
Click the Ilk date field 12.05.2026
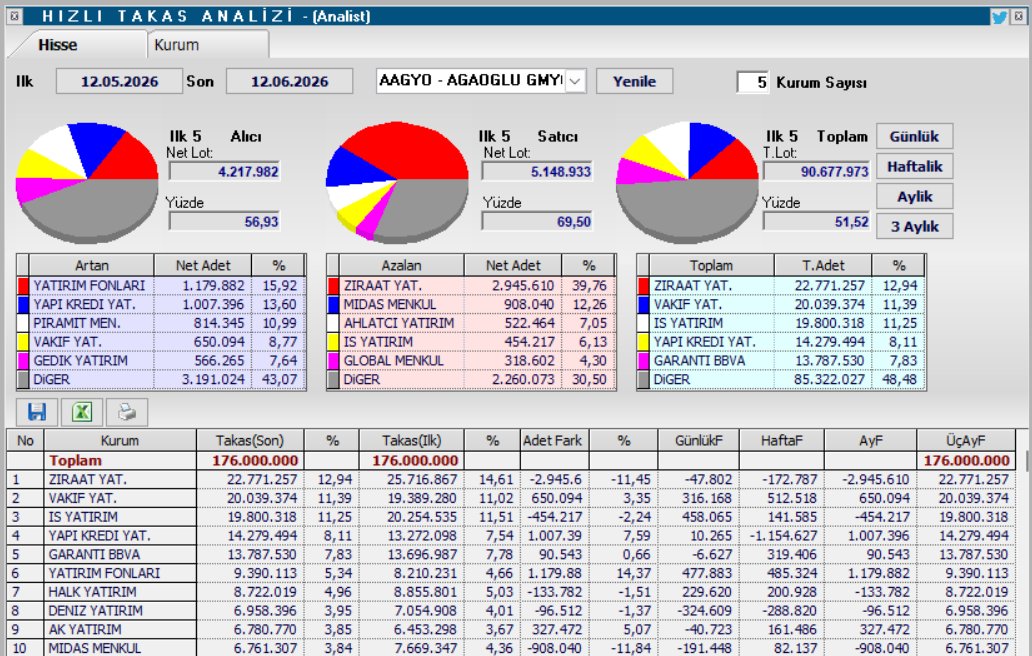(x=119, y=81)
